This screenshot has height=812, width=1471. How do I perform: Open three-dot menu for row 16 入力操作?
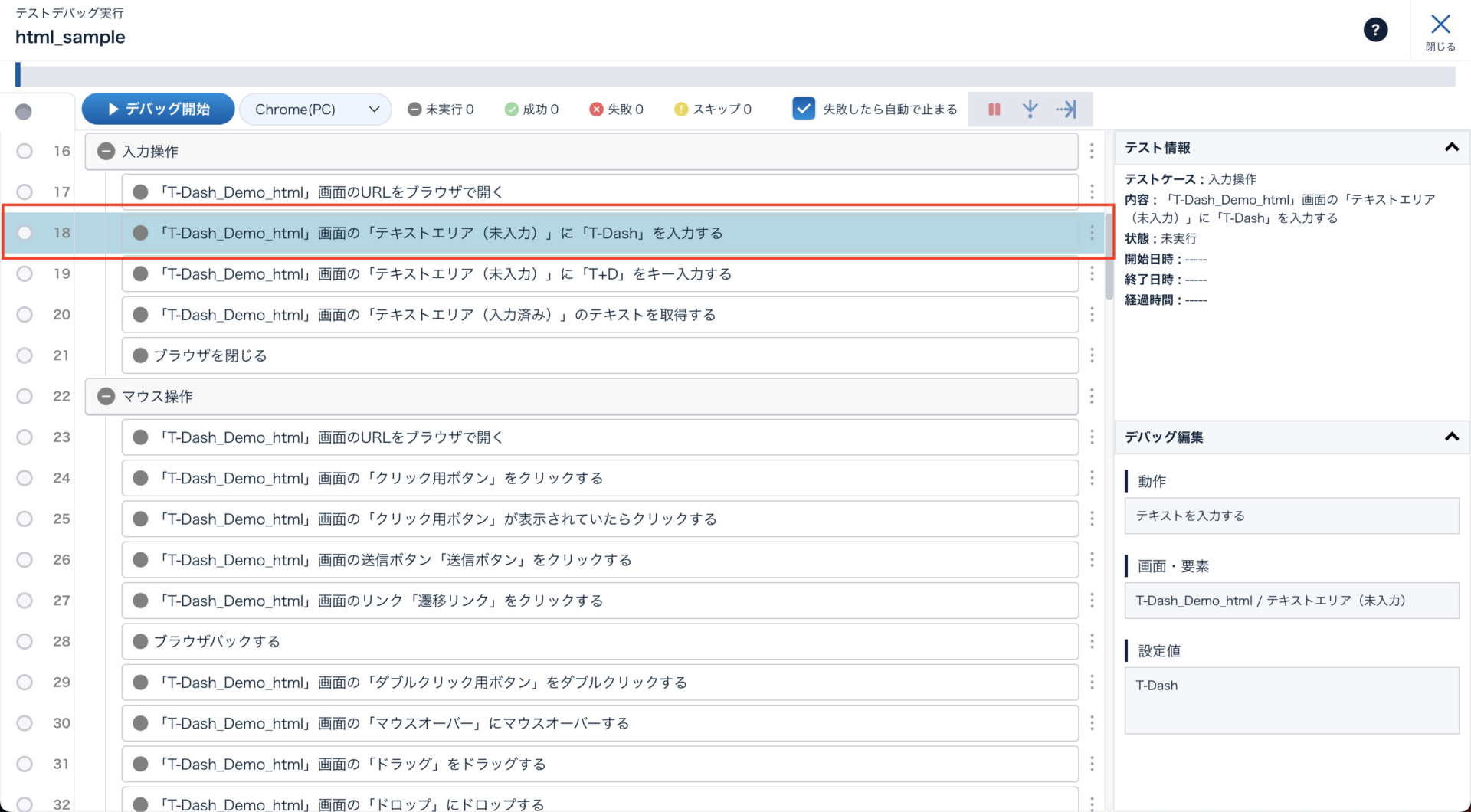pos(1092,152)
